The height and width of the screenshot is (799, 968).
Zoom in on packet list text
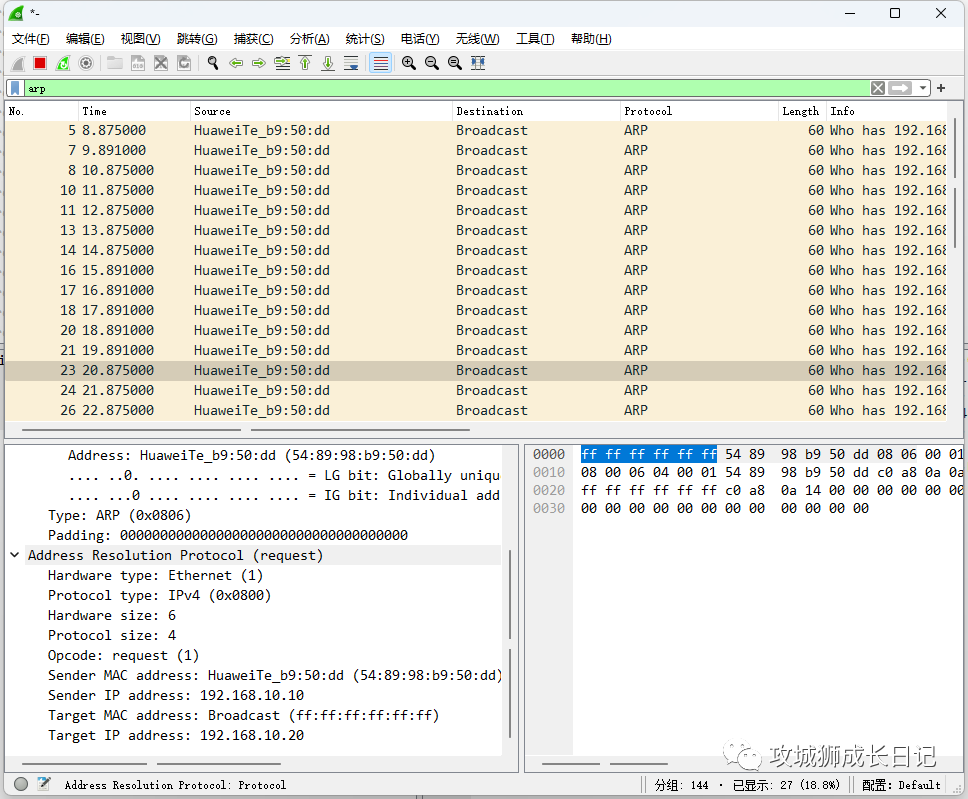(409, 63)
